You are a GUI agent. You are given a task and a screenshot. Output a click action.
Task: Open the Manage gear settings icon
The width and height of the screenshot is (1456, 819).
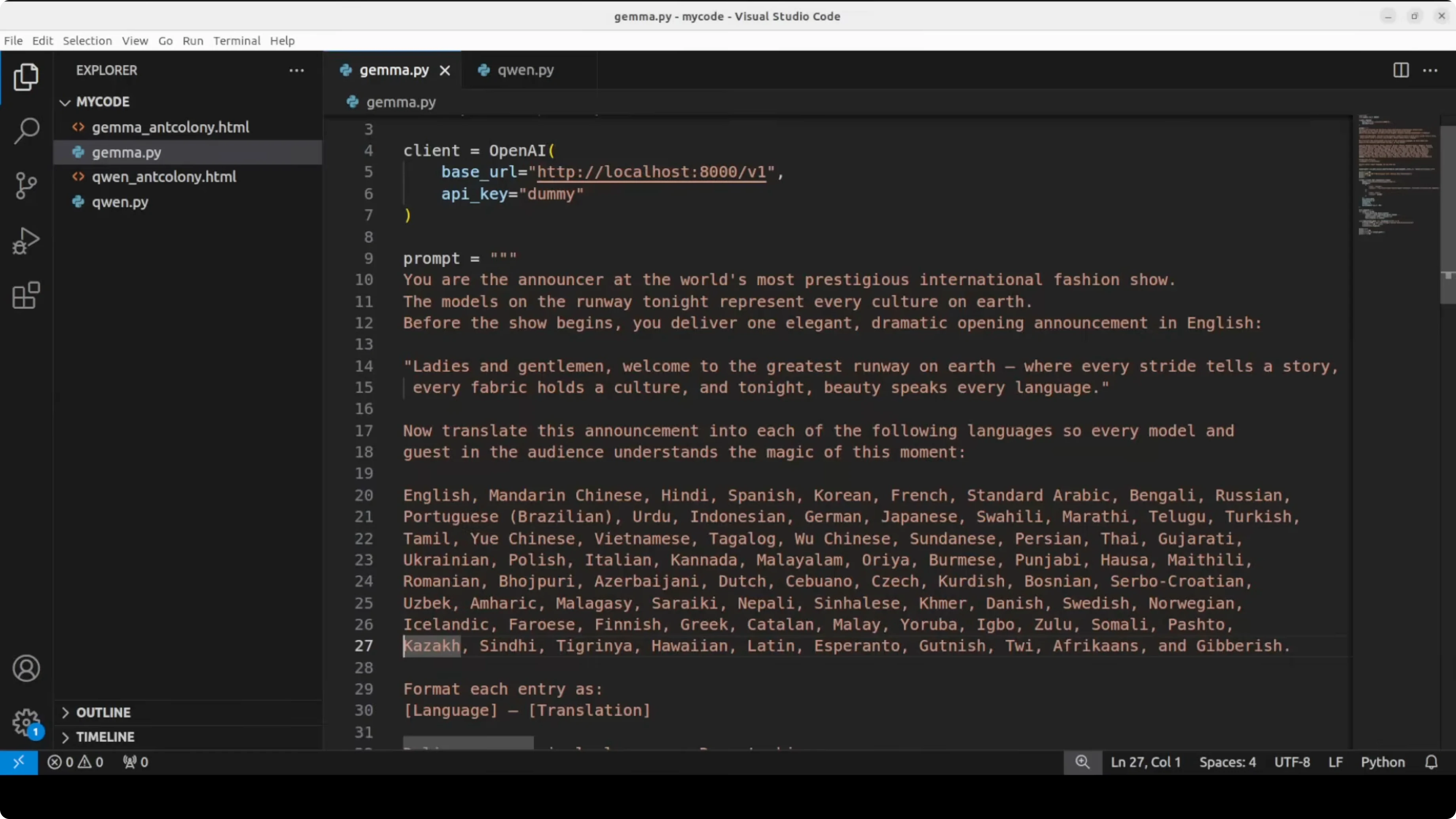(26, 722)
